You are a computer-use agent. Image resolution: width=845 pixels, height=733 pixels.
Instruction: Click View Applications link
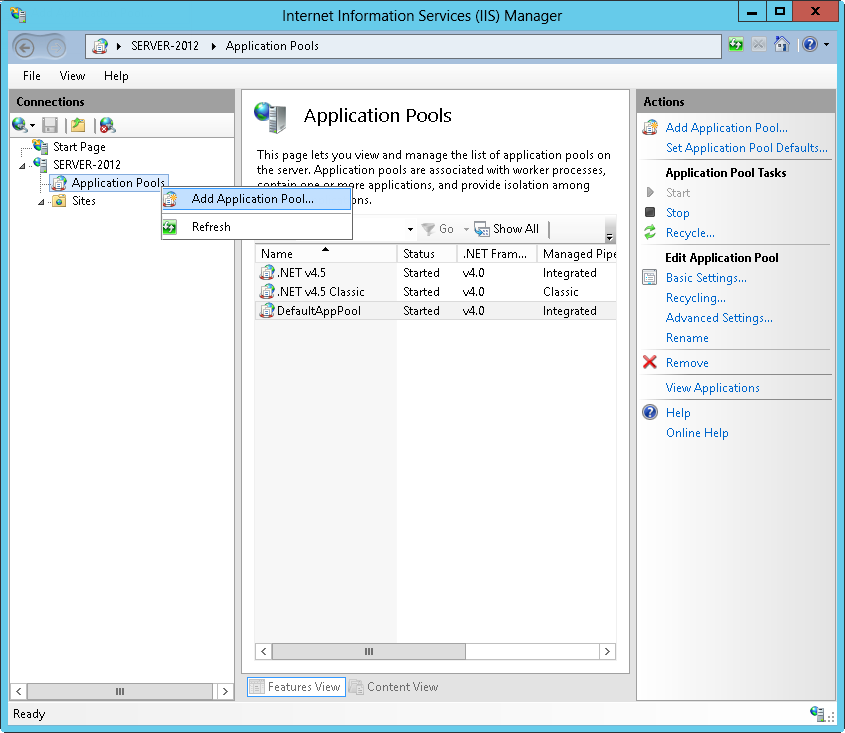point(712,388)
